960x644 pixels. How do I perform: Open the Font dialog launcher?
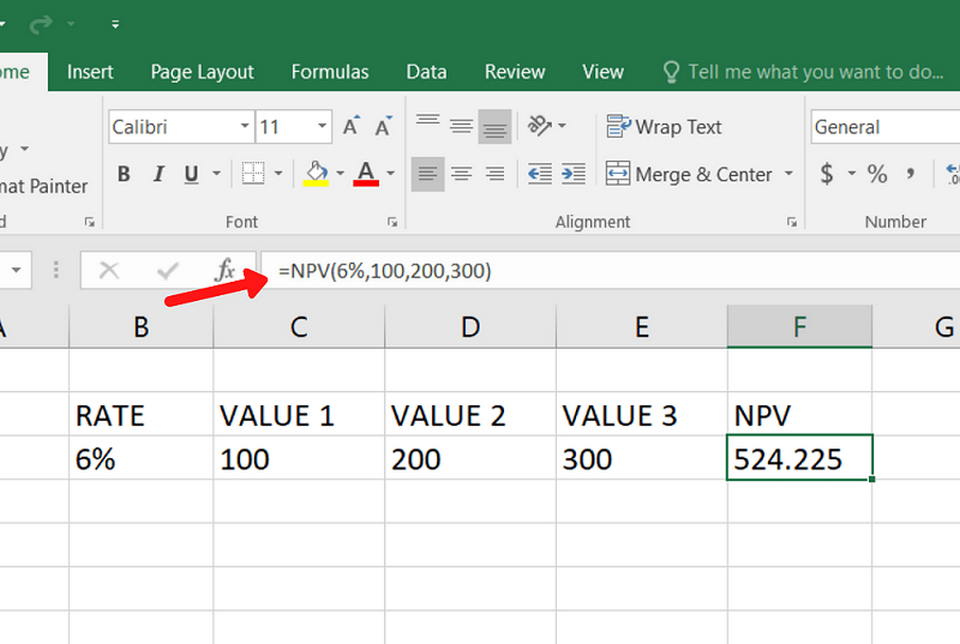(392, 222)
